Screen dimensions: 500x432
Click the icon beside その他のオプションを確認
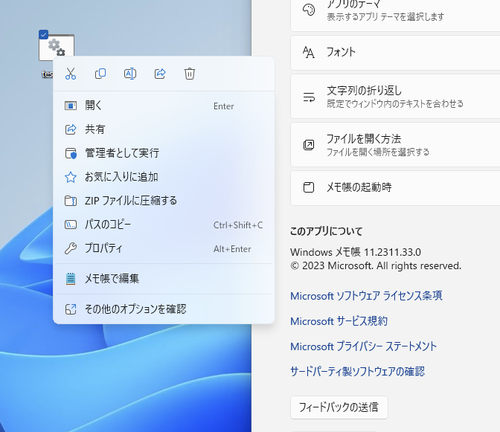coord(70,309)
